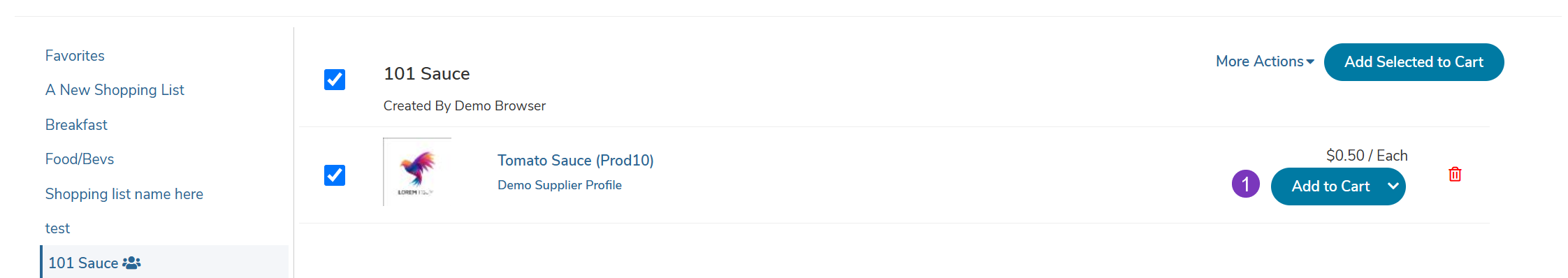
Task: Click Add Selected to Cart button
Action: pos(1414,62)
